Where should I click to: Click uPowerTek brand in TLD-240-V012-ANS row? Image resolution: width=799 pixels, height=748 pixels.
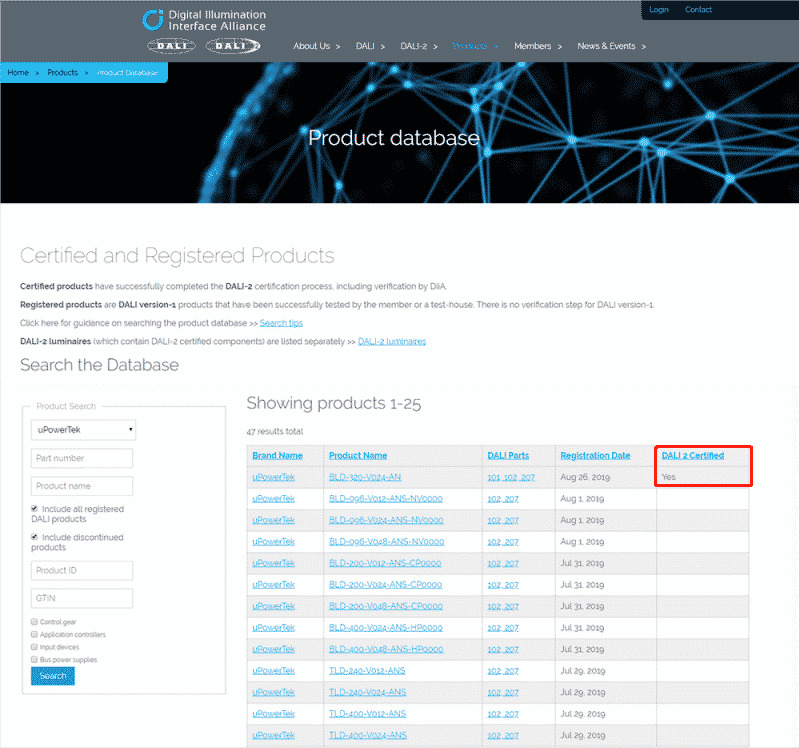pos(274,671)
